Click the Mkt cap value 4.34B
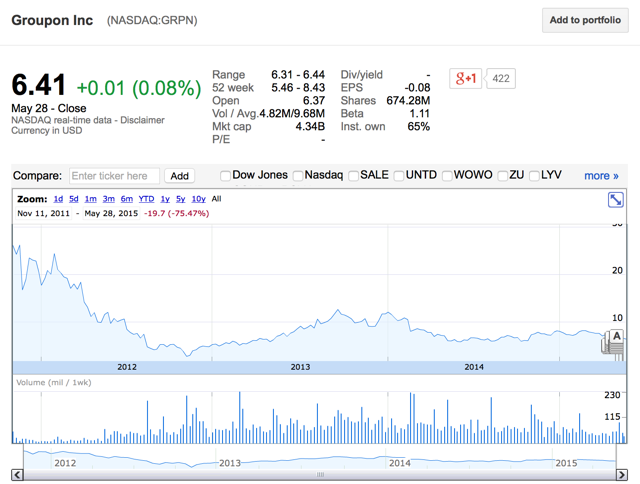The width and height of the screenshot is (640, 484). [x=310, y=127]
